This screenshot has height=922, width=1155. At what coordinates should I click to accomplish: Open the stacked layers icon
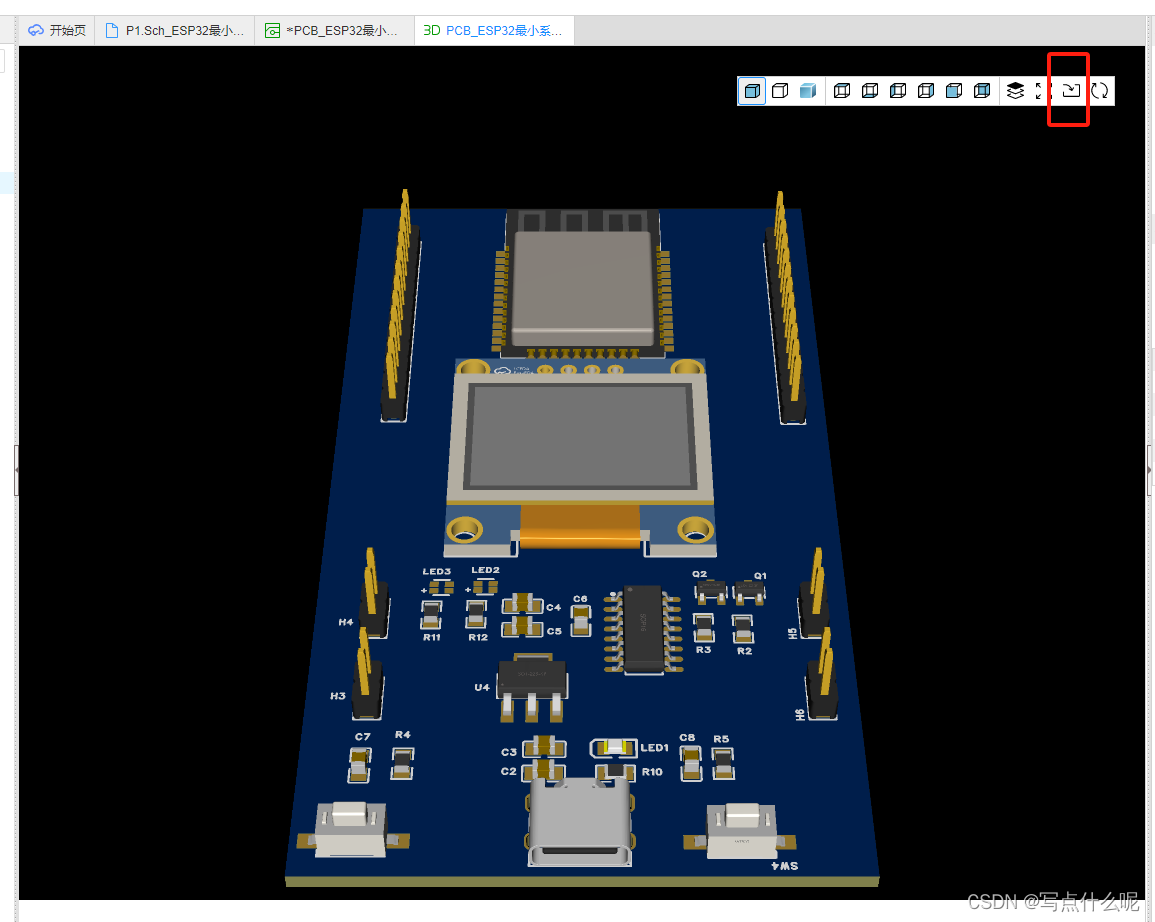click(x=1015, y=91)
